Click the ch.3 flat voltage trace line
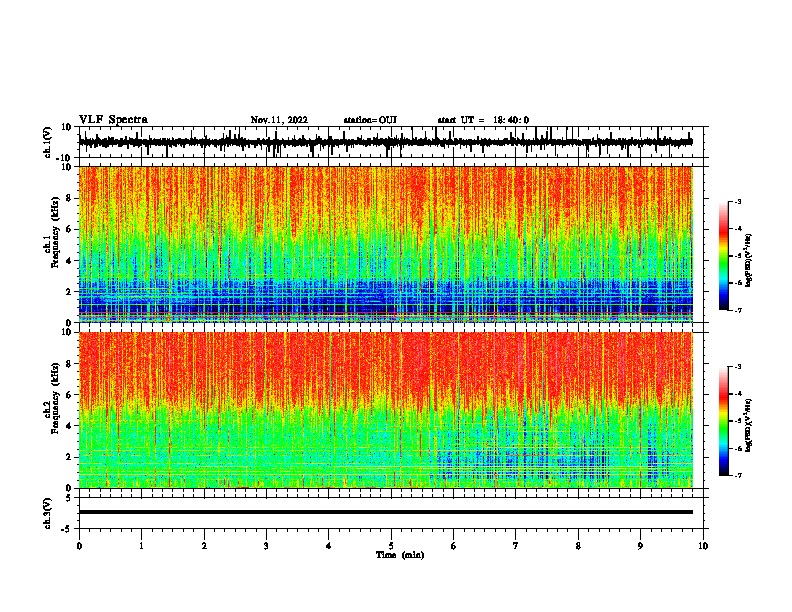Screen dimensions: 792x612 [x=385, y=512]
